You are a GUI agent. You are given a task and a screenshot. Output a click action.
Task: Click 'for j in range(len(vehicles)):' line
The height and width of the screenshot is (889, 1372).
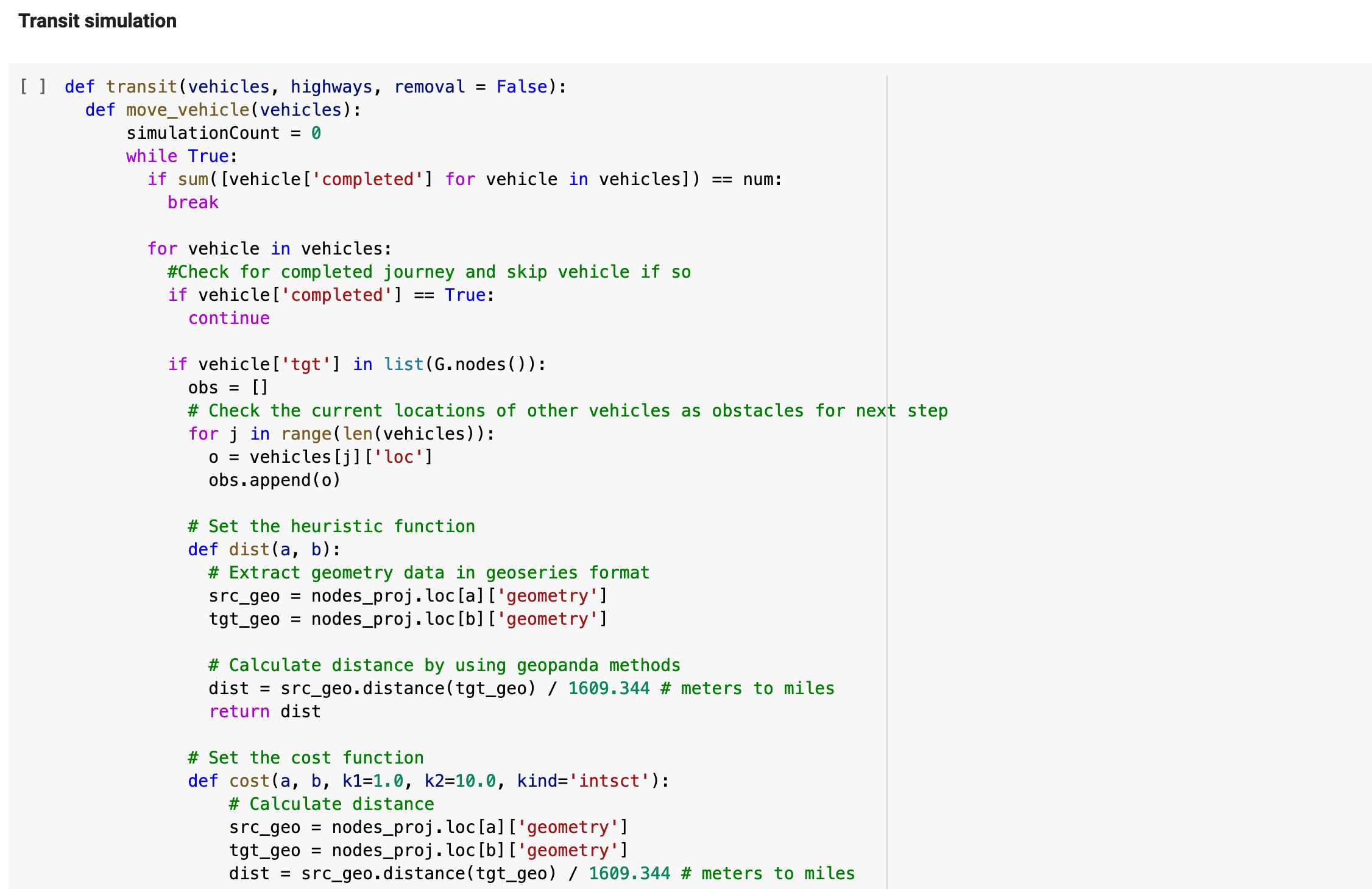(341, 434)
